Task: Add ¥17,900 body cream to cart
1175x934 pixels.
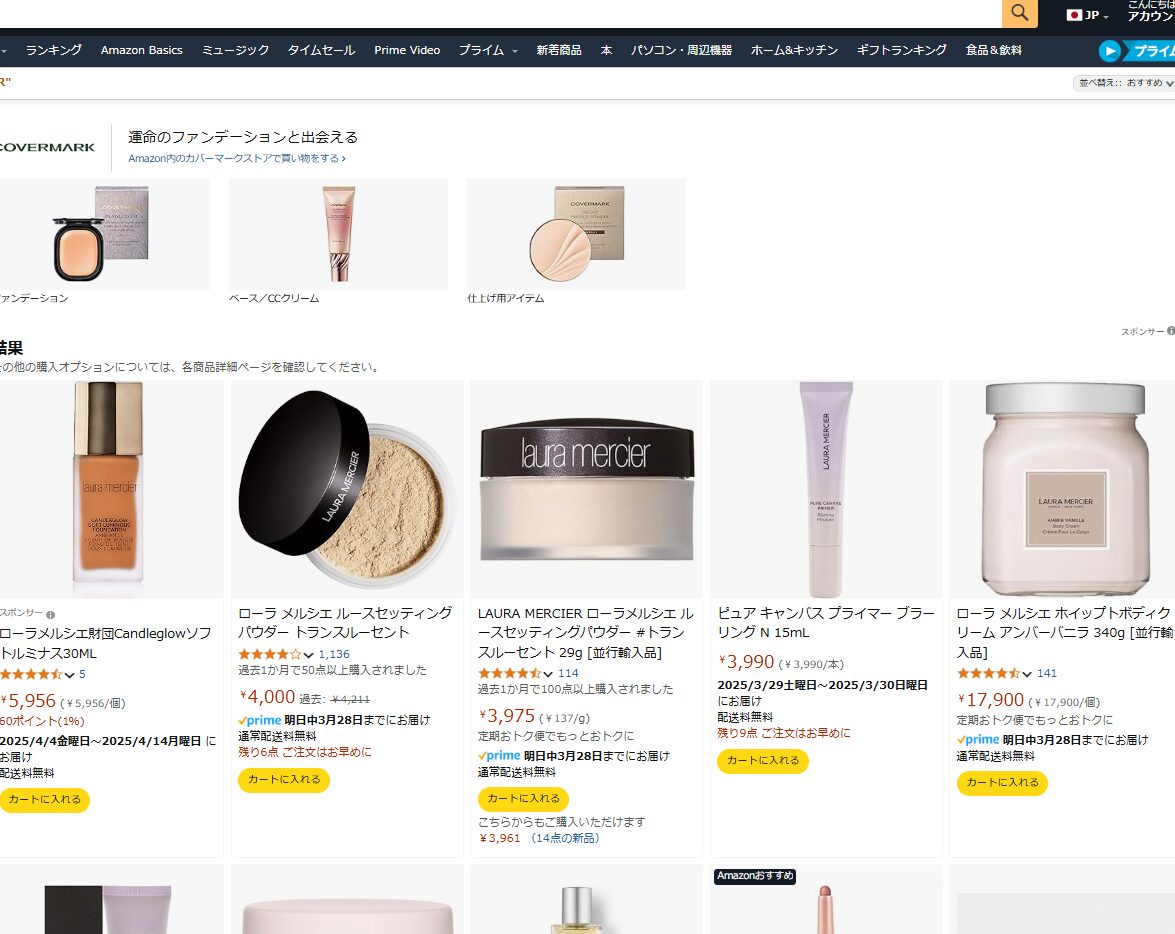Action: (x=1002, y=783)
